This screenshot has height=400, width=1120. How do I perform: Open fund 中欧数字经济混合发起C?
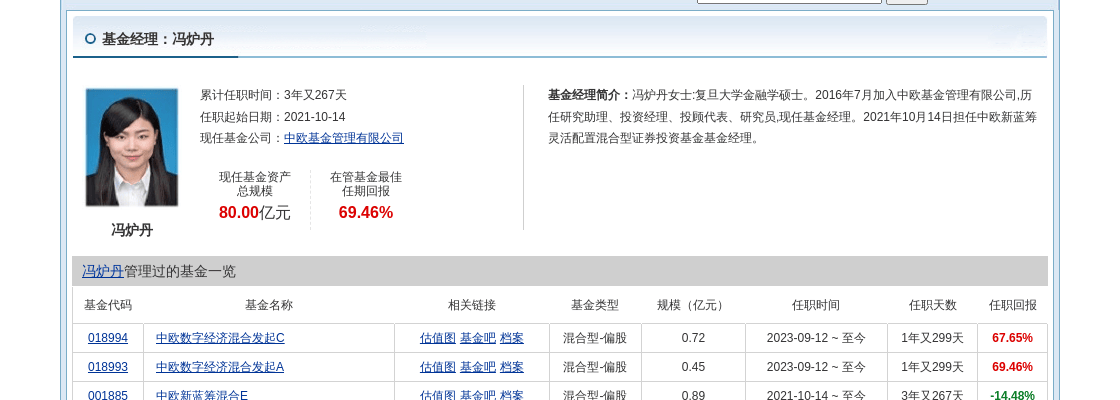220,338
